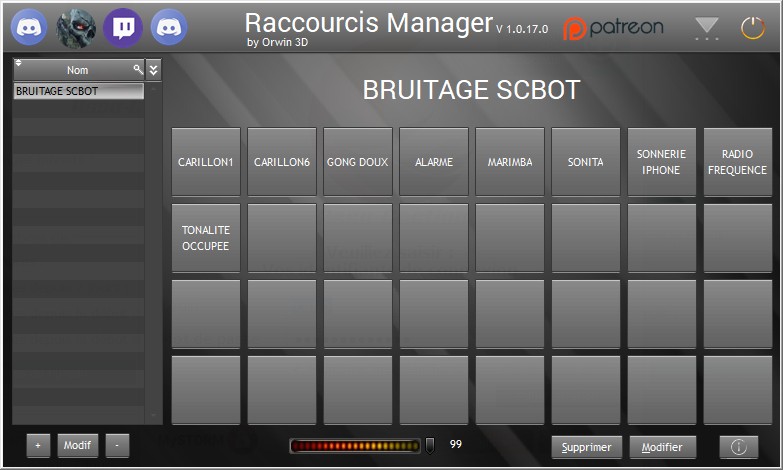Open the first Discord icon in header
783x470 pixels.
(x=29, y=27)
